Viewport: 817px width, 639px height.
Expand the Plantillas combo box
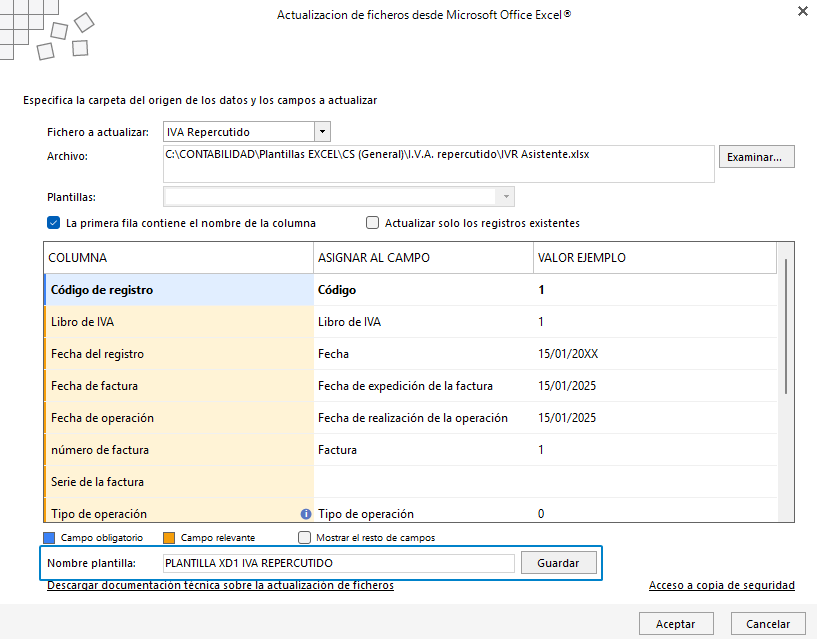coord(506,196)
